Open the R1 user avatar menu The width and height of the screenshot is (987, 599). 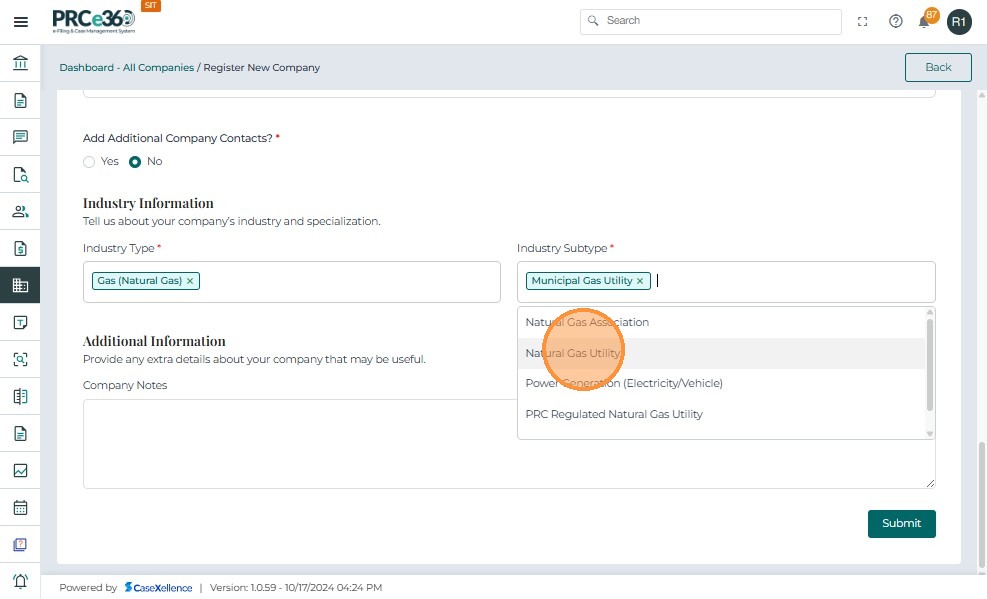(959, 22)
